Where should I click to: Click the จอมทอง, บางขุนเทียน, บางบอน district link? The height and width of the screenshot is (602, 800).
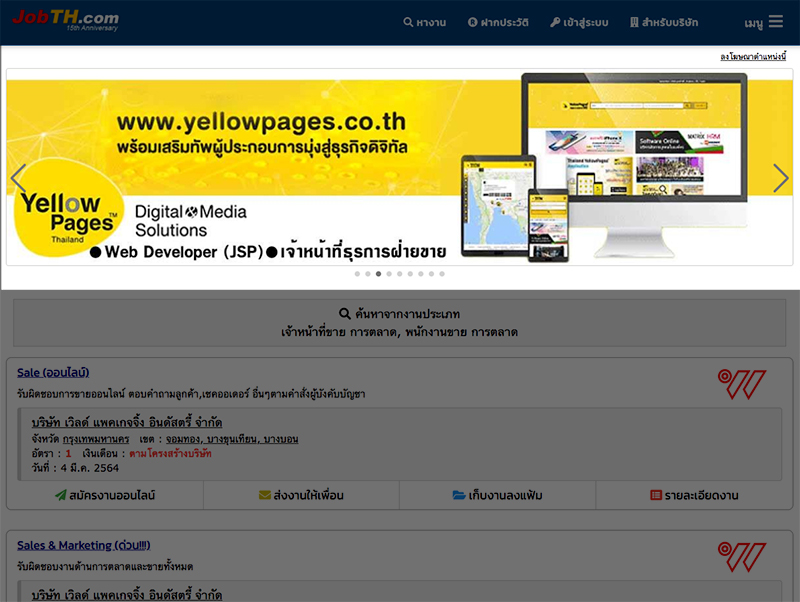click(232, 439)
